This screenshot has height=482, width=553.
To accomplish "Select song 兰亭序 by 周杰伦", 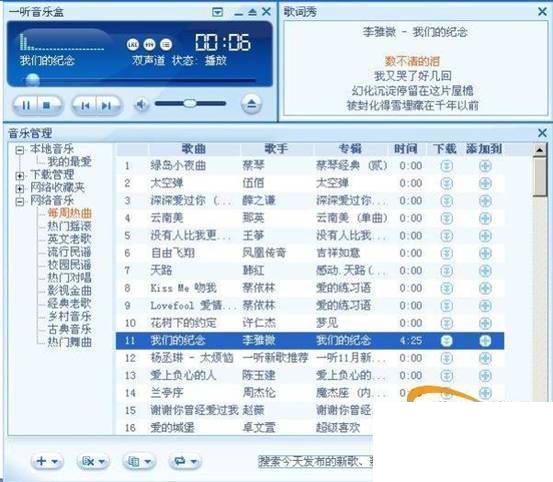I will pos(310,393).
